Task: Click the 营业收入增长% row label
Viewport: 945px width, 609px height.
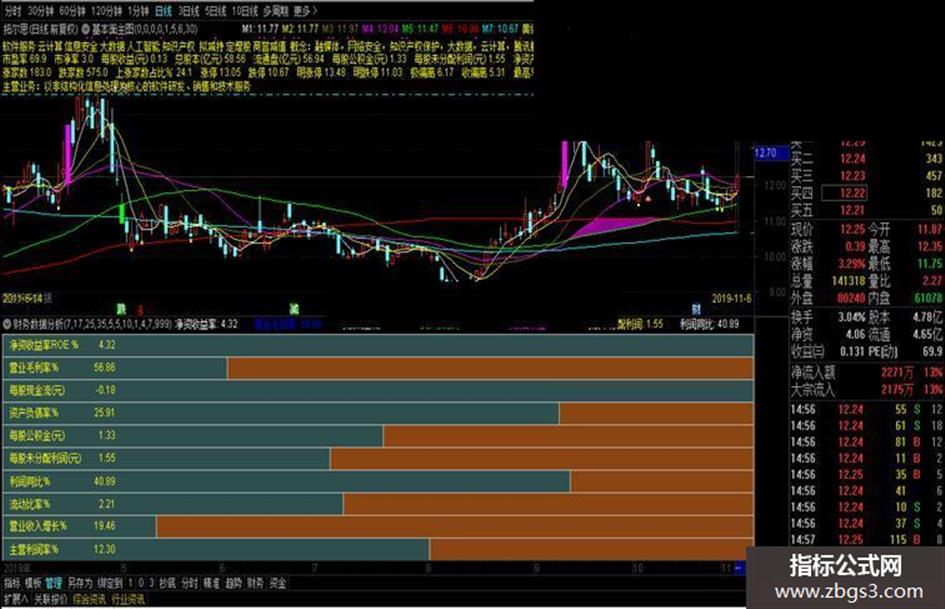Action: point(37,526)
